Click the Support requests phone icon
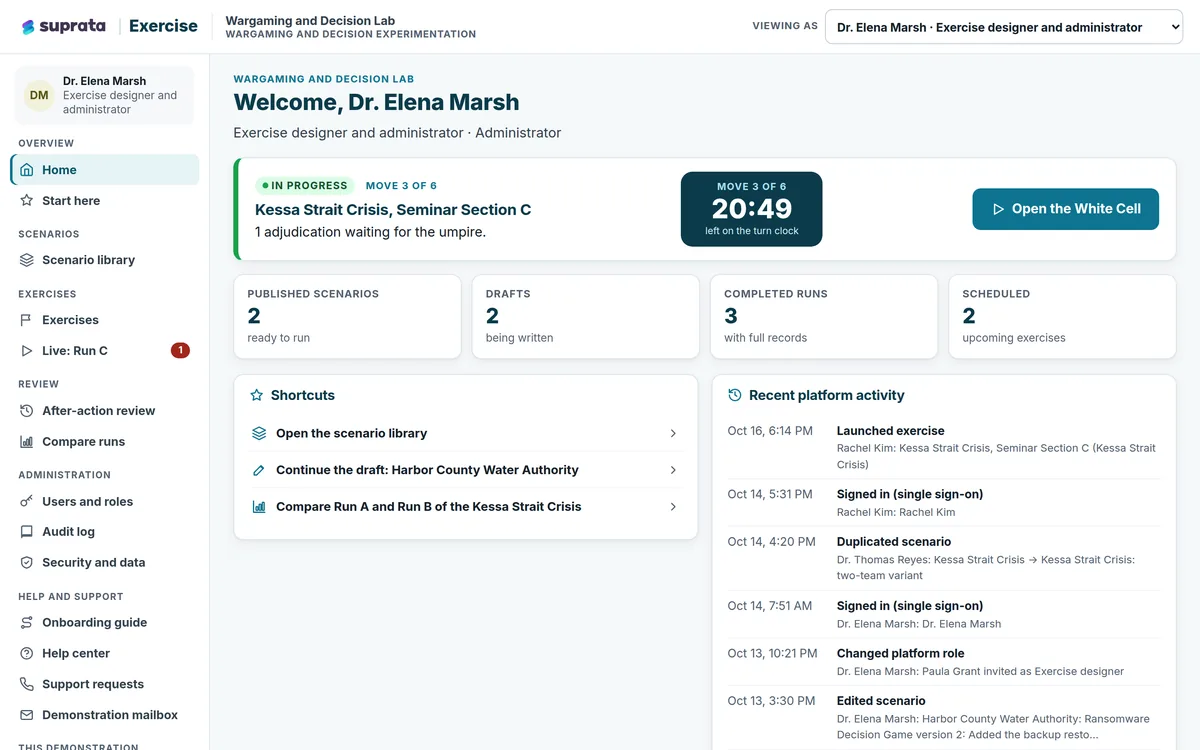Viewport: 1200px width, 750px height. click(x=27, y=685)
